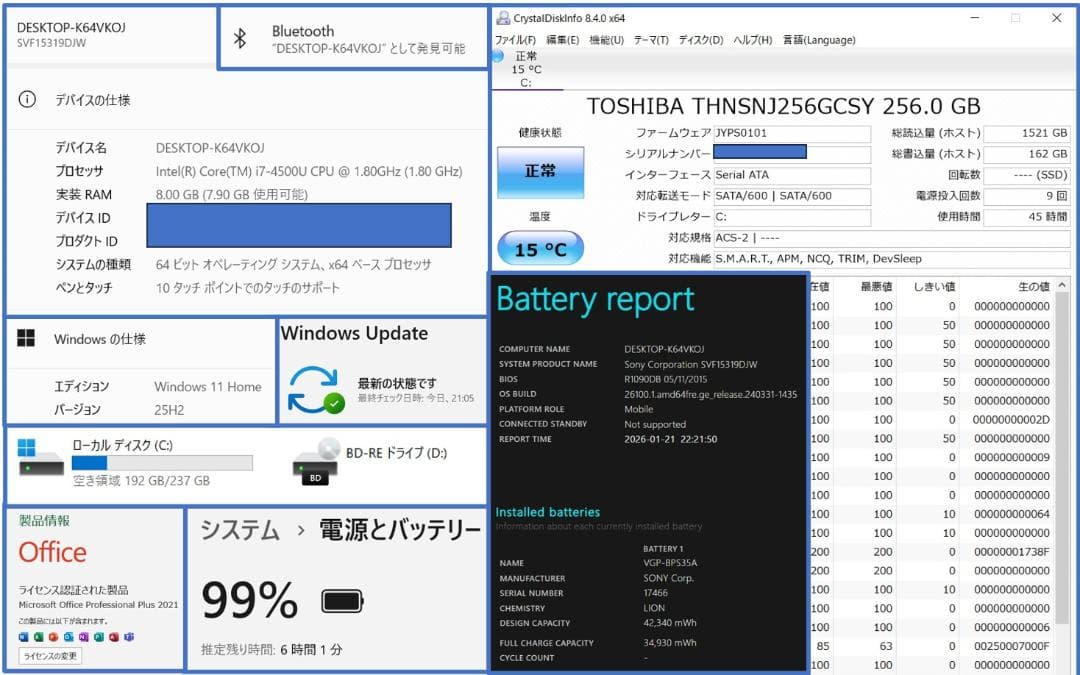The width and height of the screenshot is (1080, 675).
Task: Open the Teams icon in the Office list
Action: pyautogui.click(x=130, y=637)
